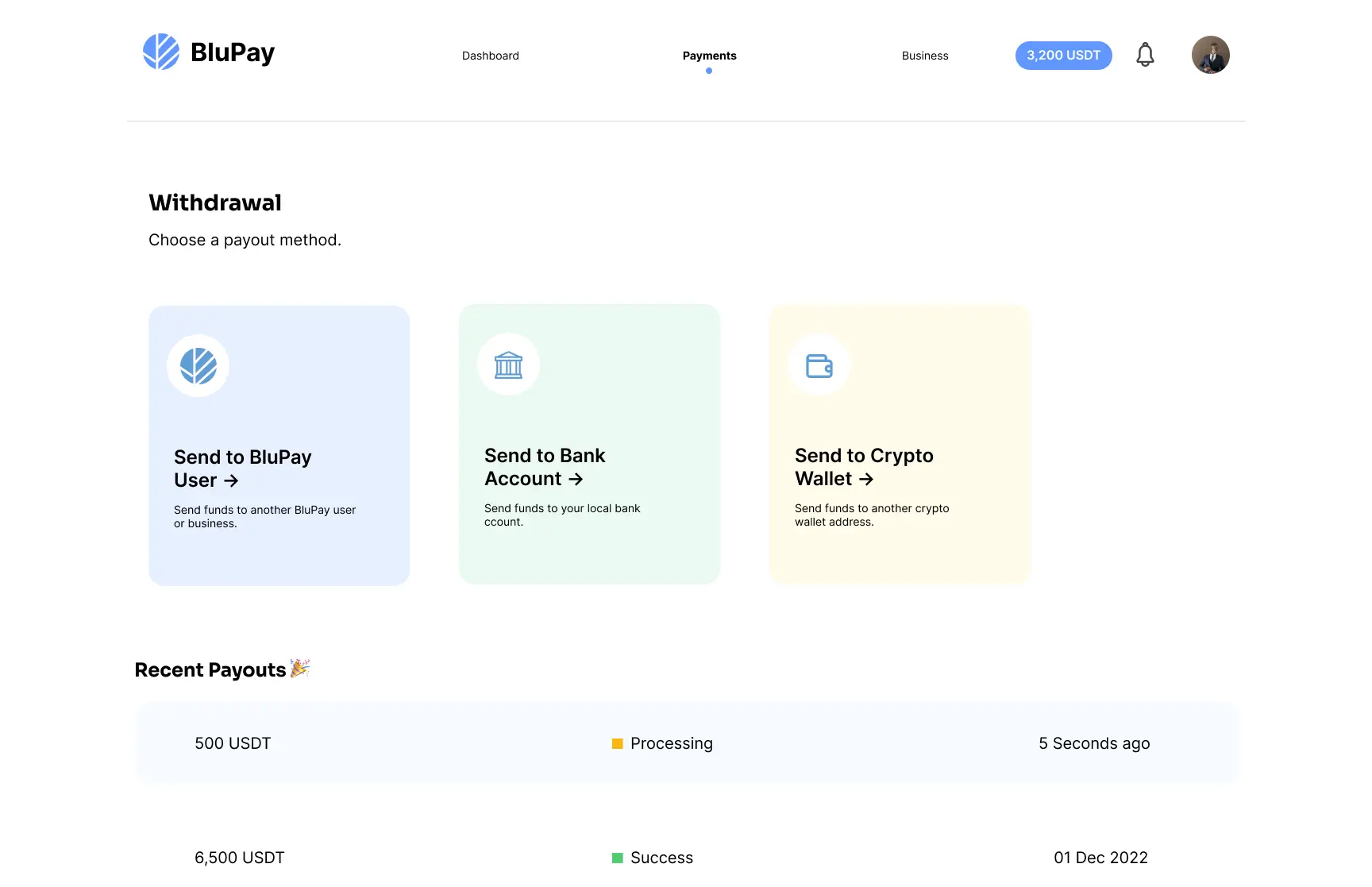Open the Business tab
Viewport: 1372px width, 887px height.
(925, 56)
